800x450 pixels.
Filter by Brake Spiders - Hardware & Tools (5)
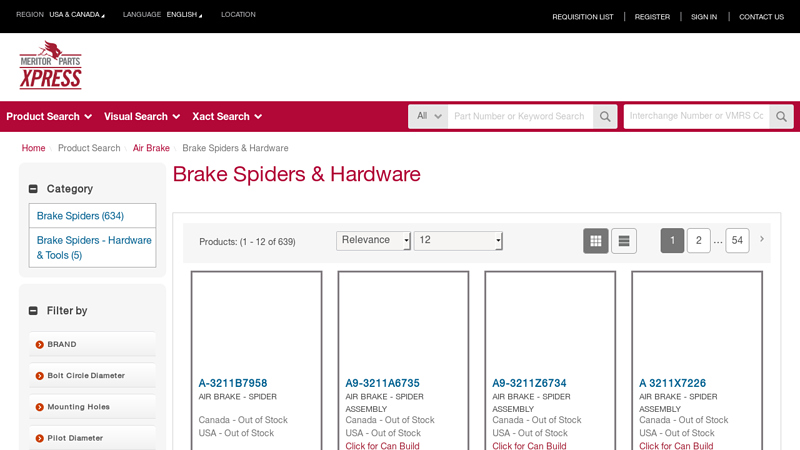94,247
